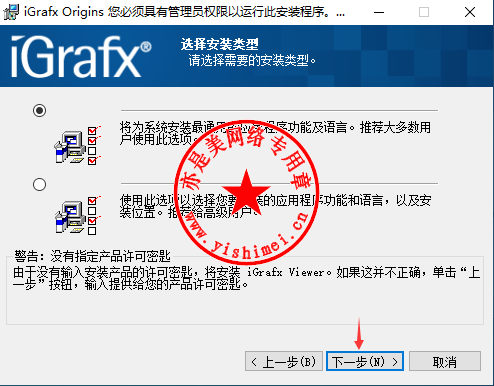Click the custom install computer checklist icon
This screenshot has height=386, width=494.
(x=77, y=216)
